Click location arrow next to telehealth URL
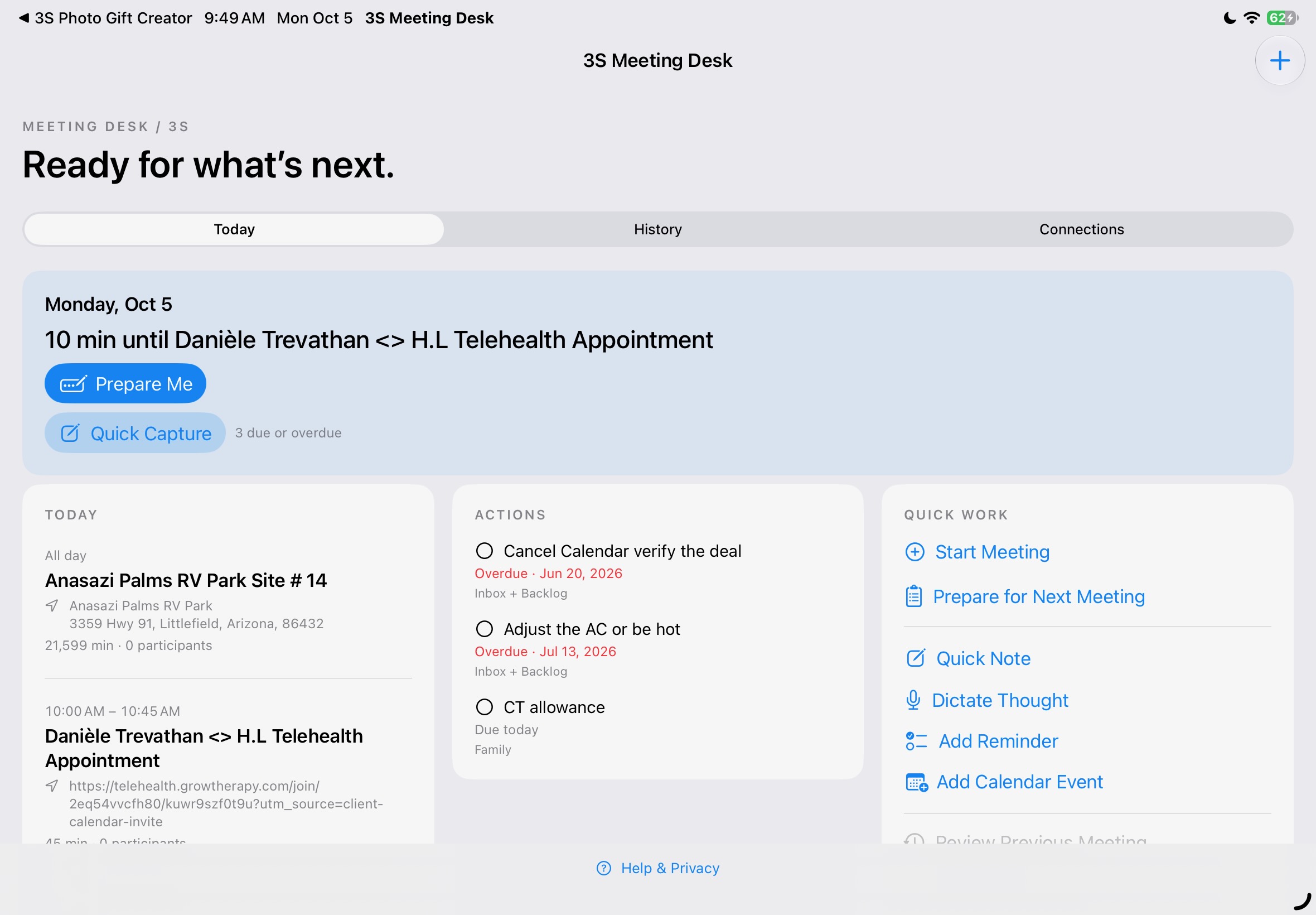 [x=51, y=786]
